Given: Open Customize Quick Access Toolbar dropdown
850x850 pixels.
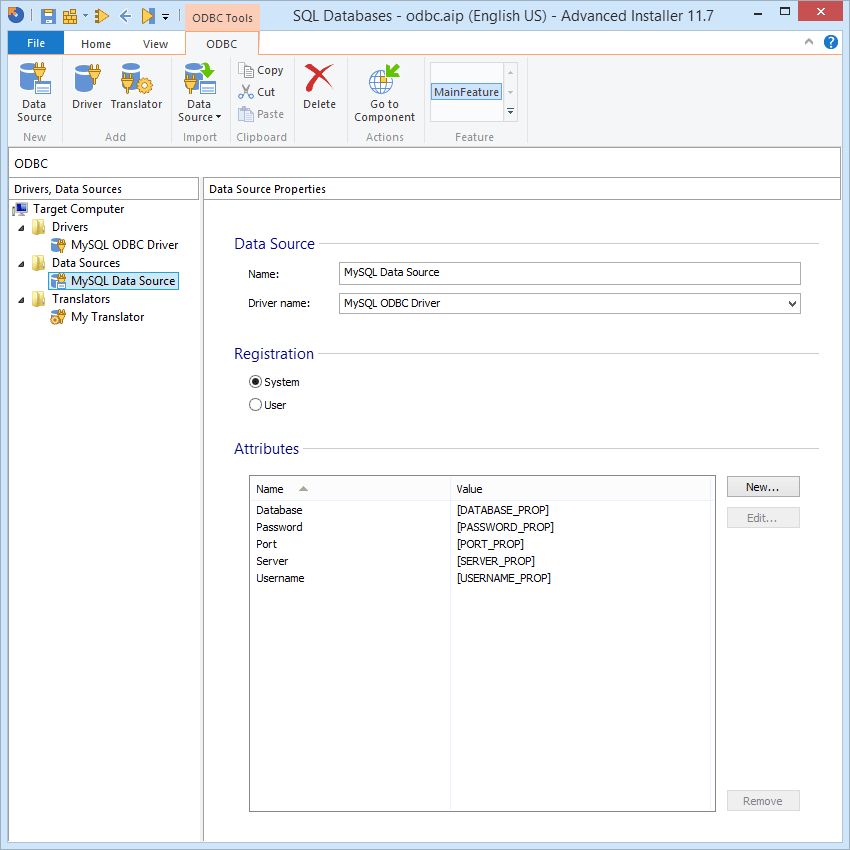Looking at the screenshot, I should click(165, 16).
